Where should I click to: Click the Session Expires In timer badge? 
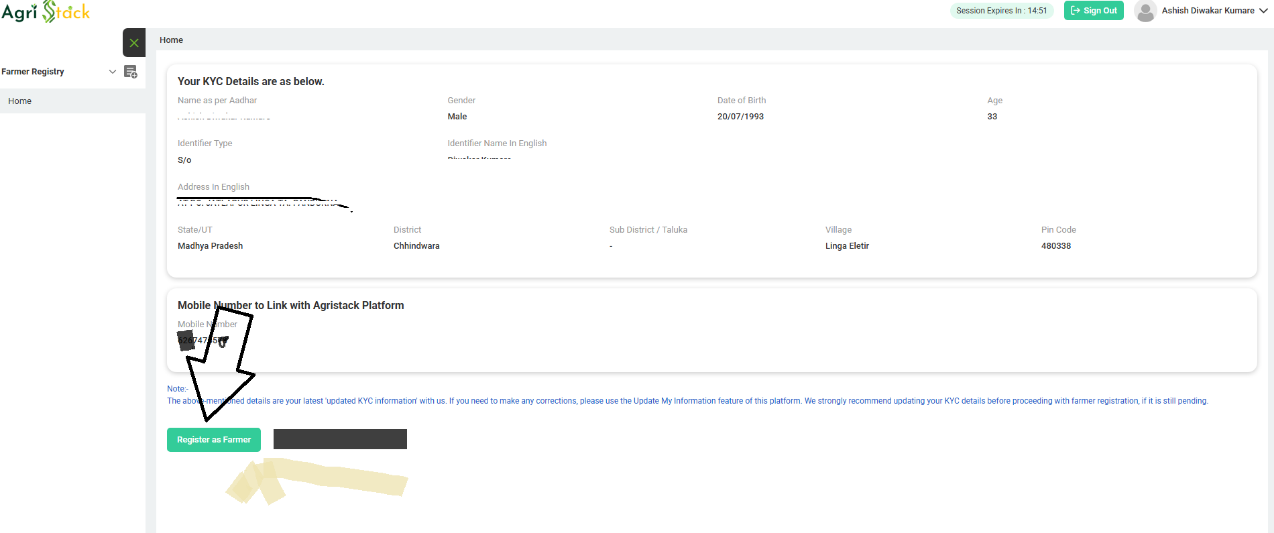(x=1001, y=11)
